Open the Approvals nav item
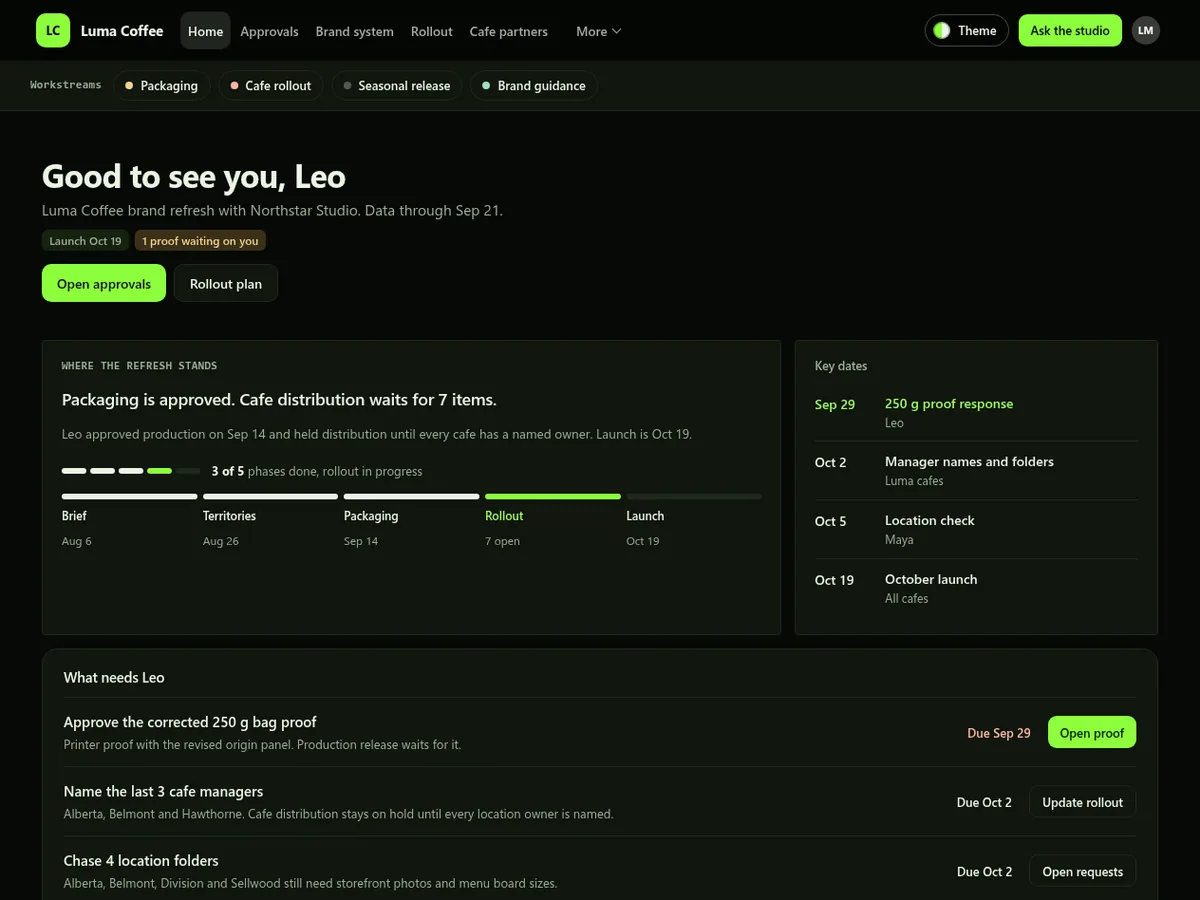 [269, 31]
